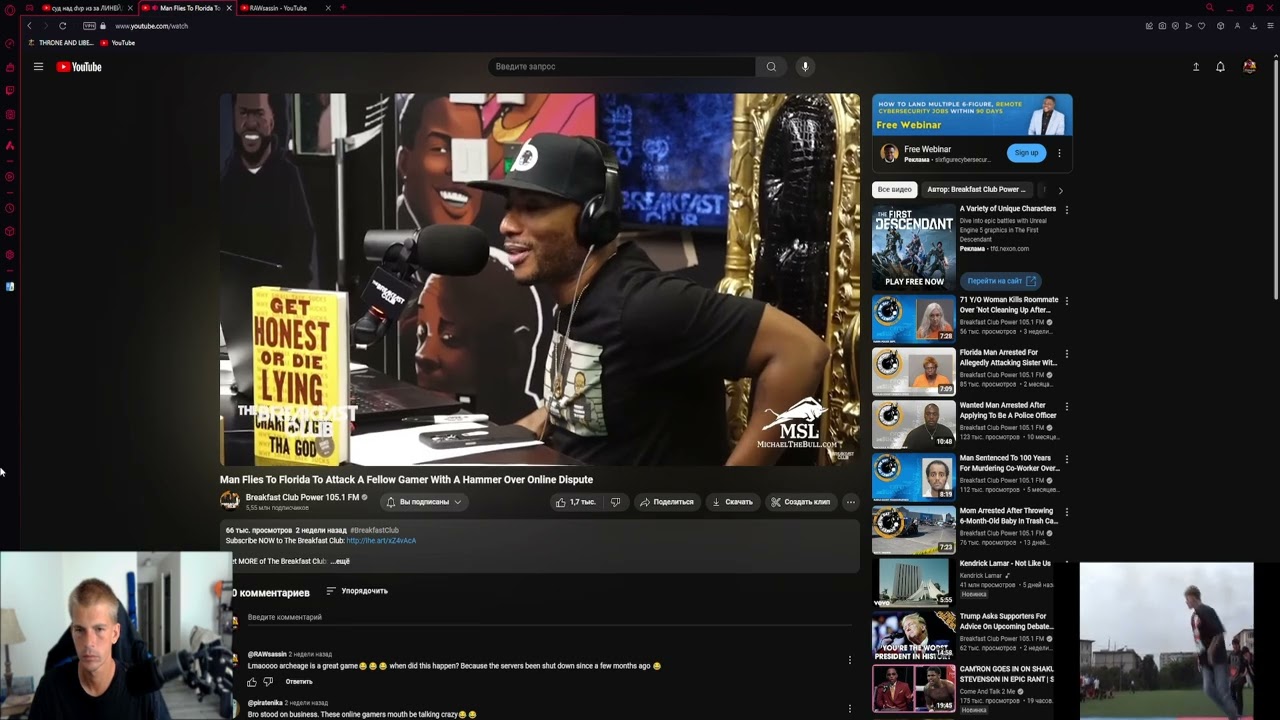The height and width of the screenshot is (720, 1280).
Task: Open the Mom Arrested After Throwing thumbnail
Action: point(914,530)
